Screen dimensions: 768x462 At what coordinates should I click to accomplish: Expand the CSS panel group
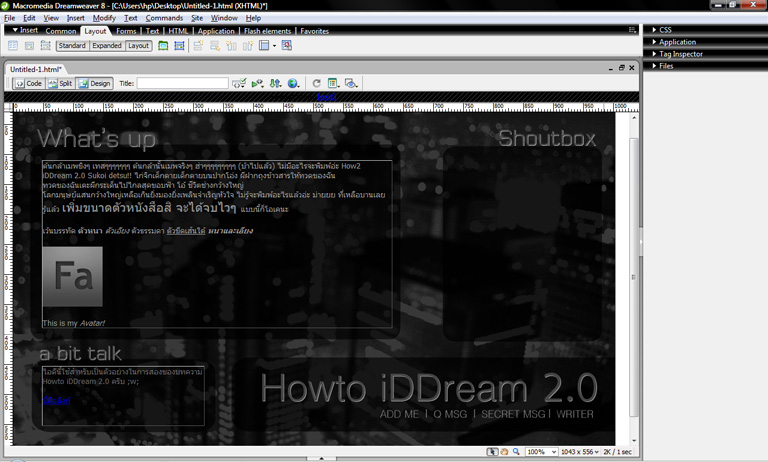coord(665,30)
